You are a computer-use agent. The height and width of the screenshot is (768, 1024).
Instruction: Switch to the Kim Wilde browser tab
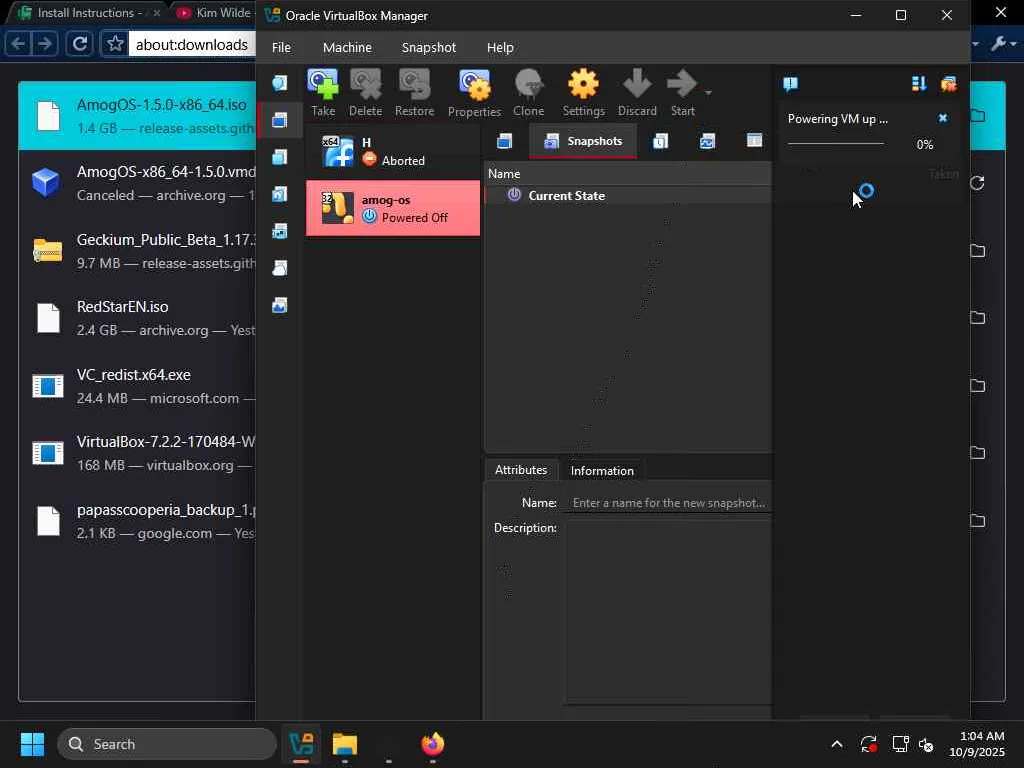tap(216, 12)
